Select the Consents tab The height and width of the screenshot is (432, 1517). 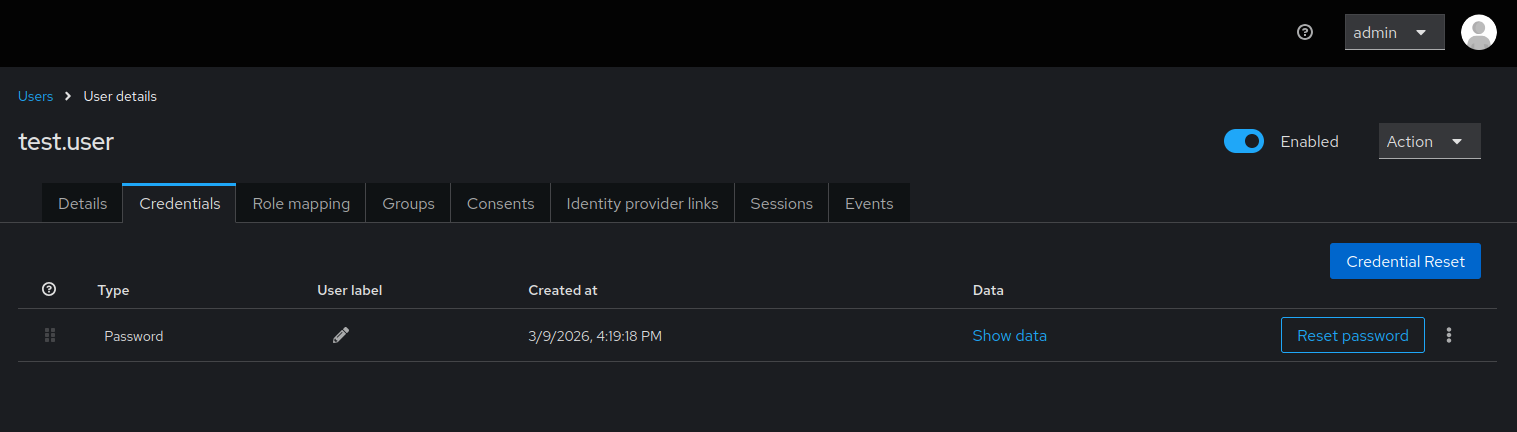pos(500,203)
